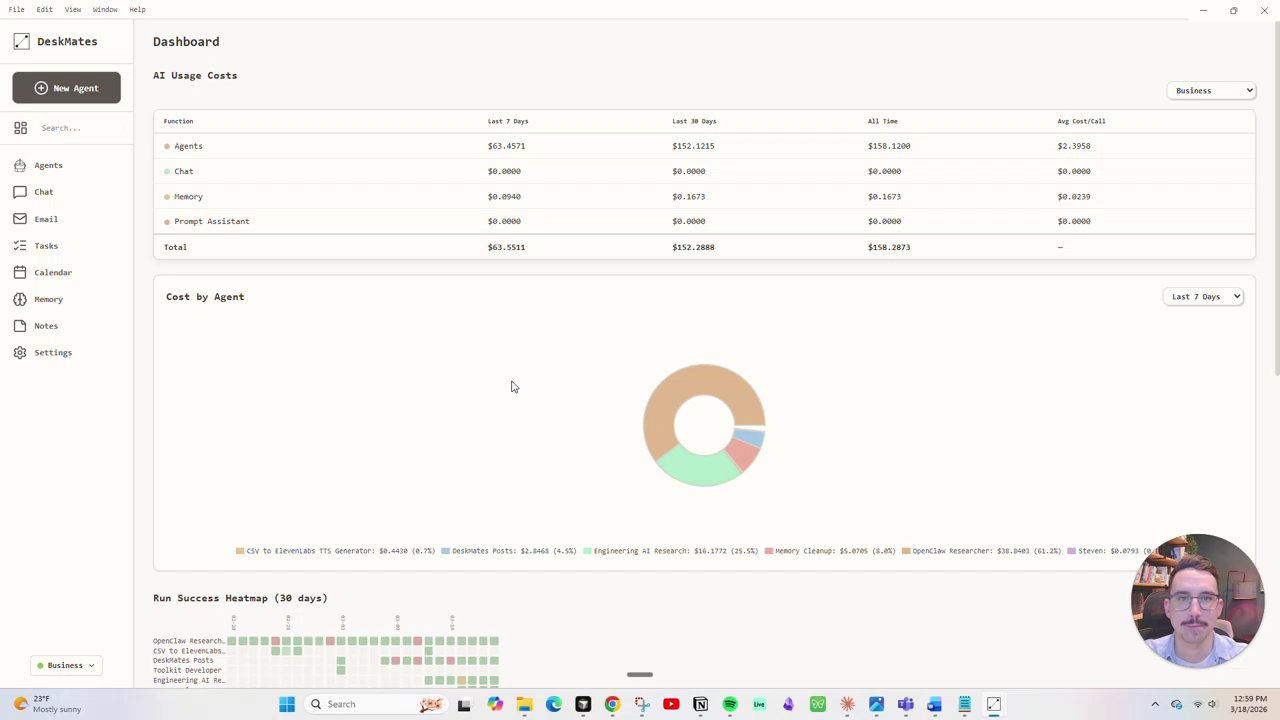Open Notion from the taskbar
The height and width of the screenshot is (720, 1280).
click(x=700, y=704)
